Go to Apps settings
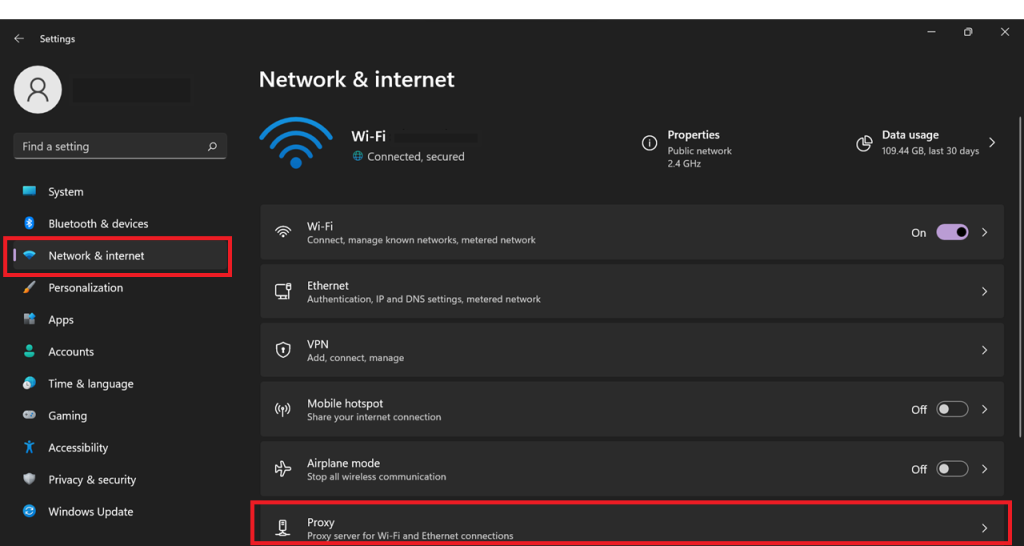The image size is (1024, 546). (x=120, y=319)
